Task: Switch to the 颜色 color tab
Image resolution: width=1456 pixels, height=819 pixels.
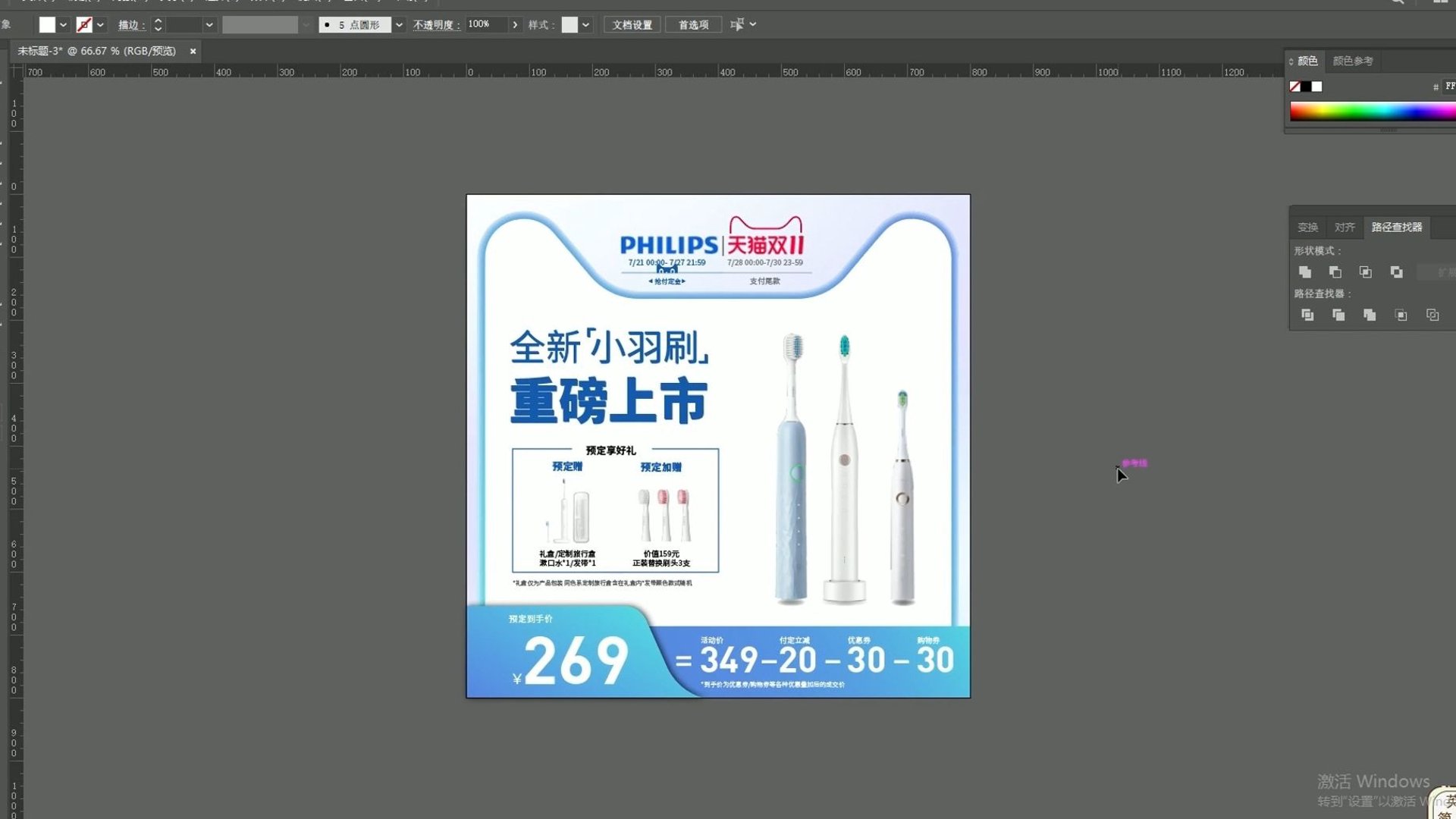Action: pyautogui.click(x=1307, y=61)
